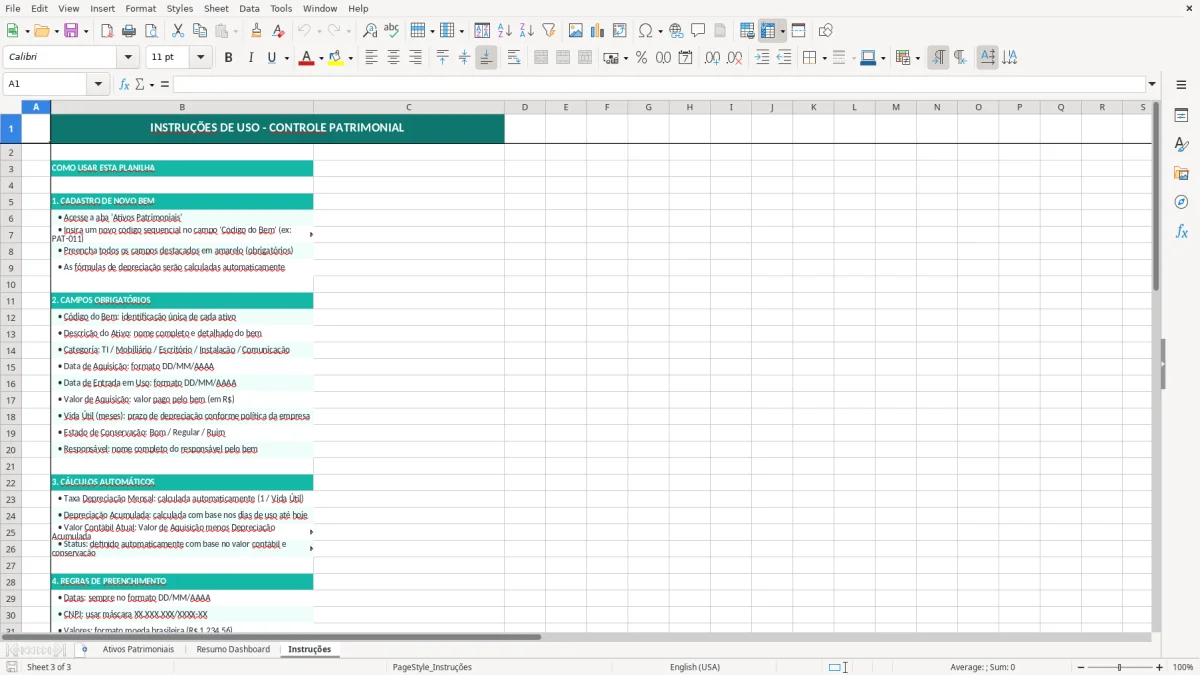Toggle italic formatting
This screenshot has width=1200, height=675.
(251, 58)
